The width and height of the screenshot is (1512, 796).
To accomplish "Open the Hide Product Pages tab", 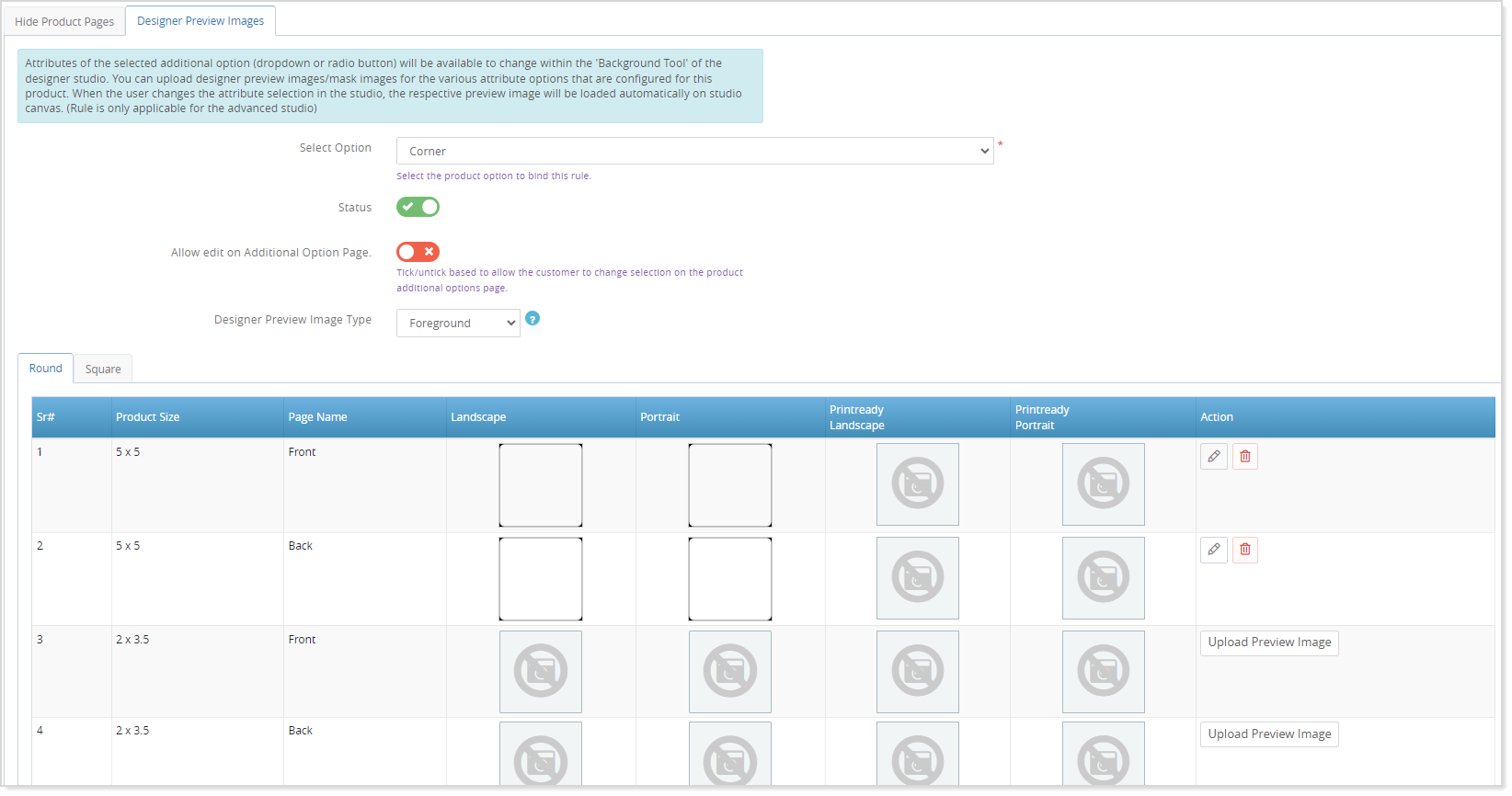I will (64, 21).
